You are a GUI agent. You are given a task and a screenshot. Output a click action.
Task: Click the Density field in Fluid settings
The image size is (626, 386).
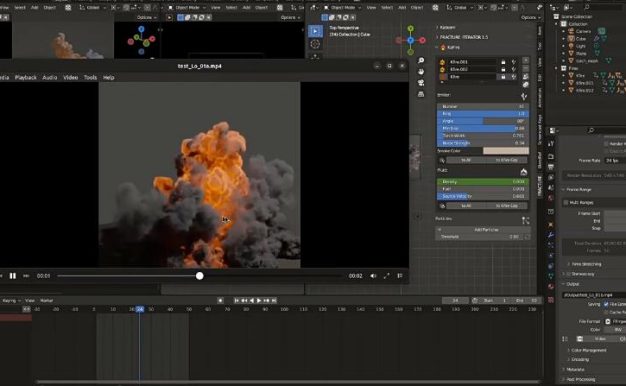click(483, 182)
